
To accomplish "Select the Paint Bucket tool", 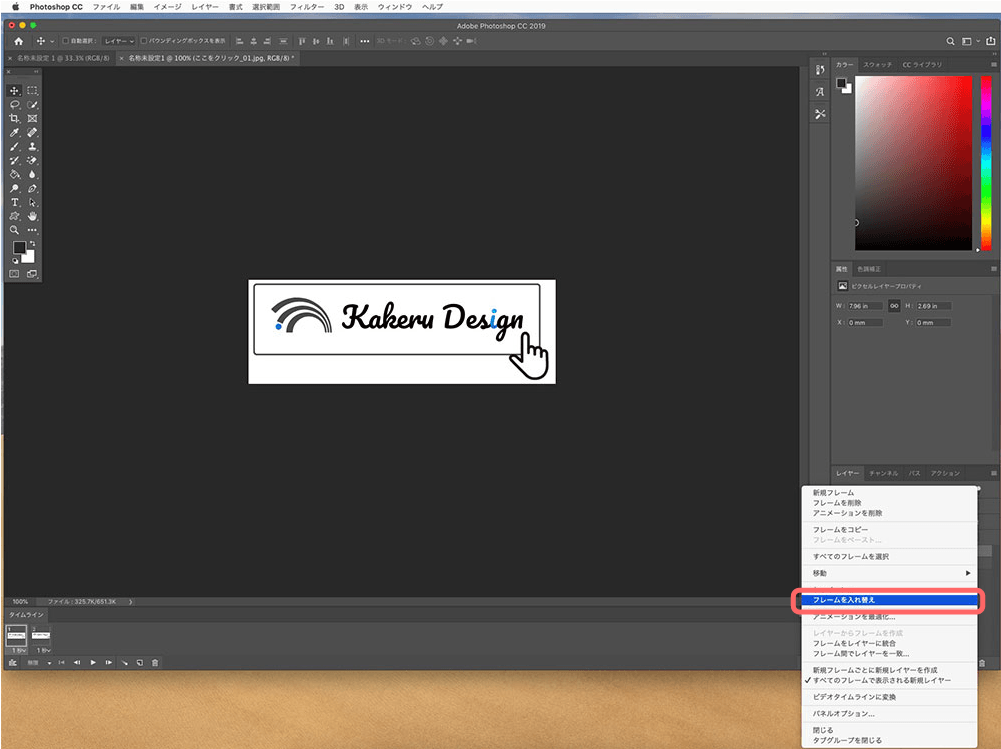I will [14, 174].
